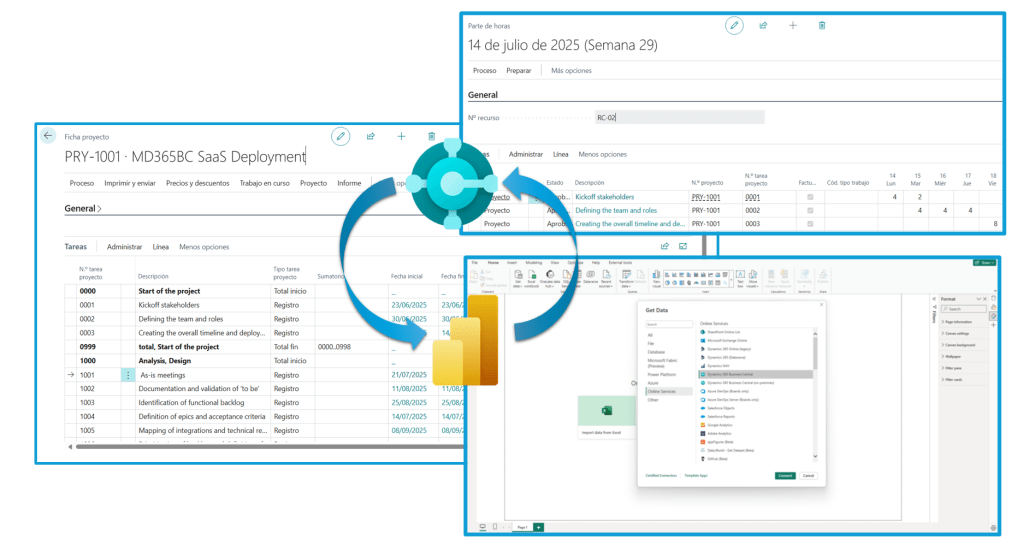
Task: Click the Get data icon in Power BI ribbon
Action: [518, 277]
